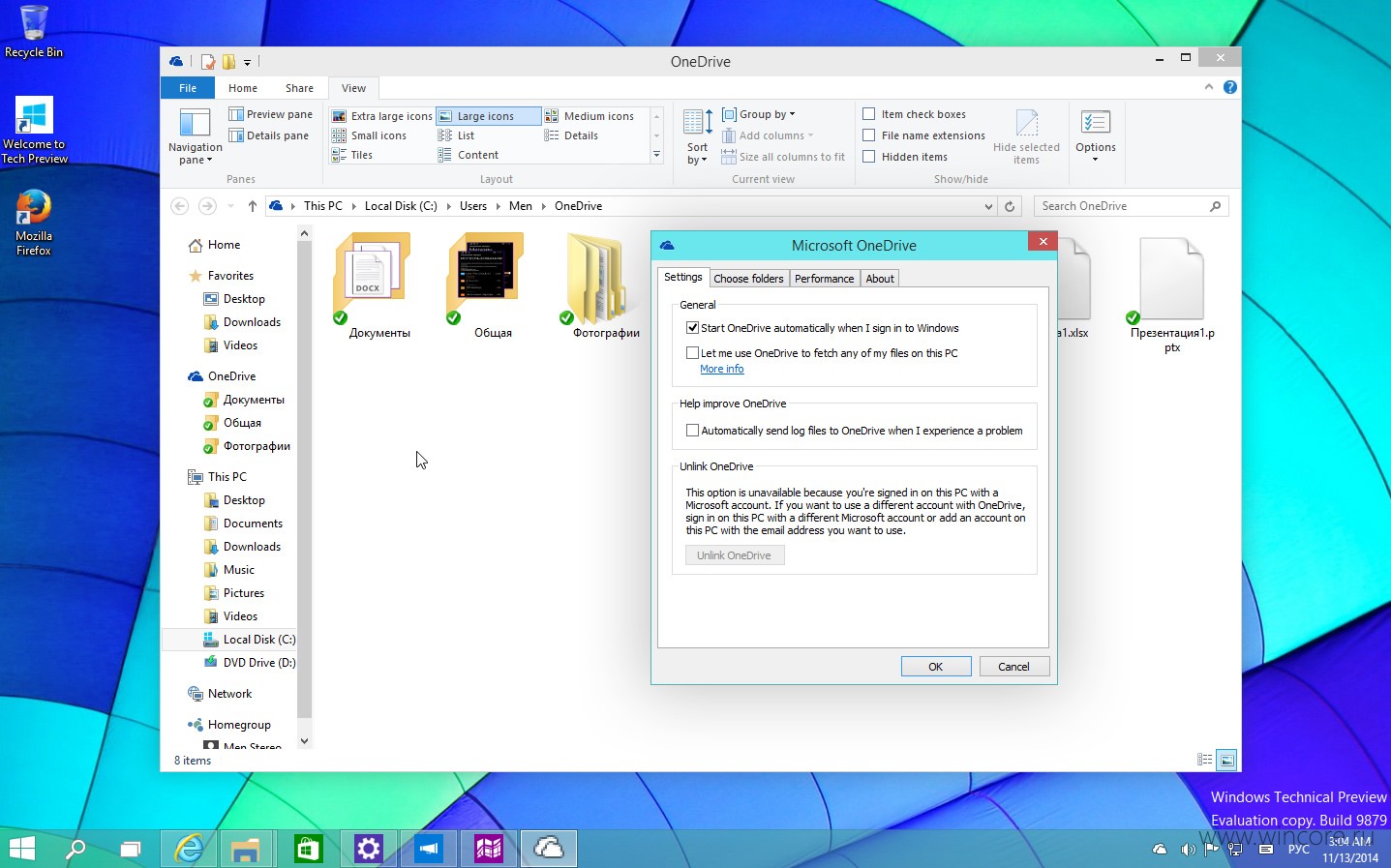
Task: Enable automatically sending log files
Action: tap(692, 431)
